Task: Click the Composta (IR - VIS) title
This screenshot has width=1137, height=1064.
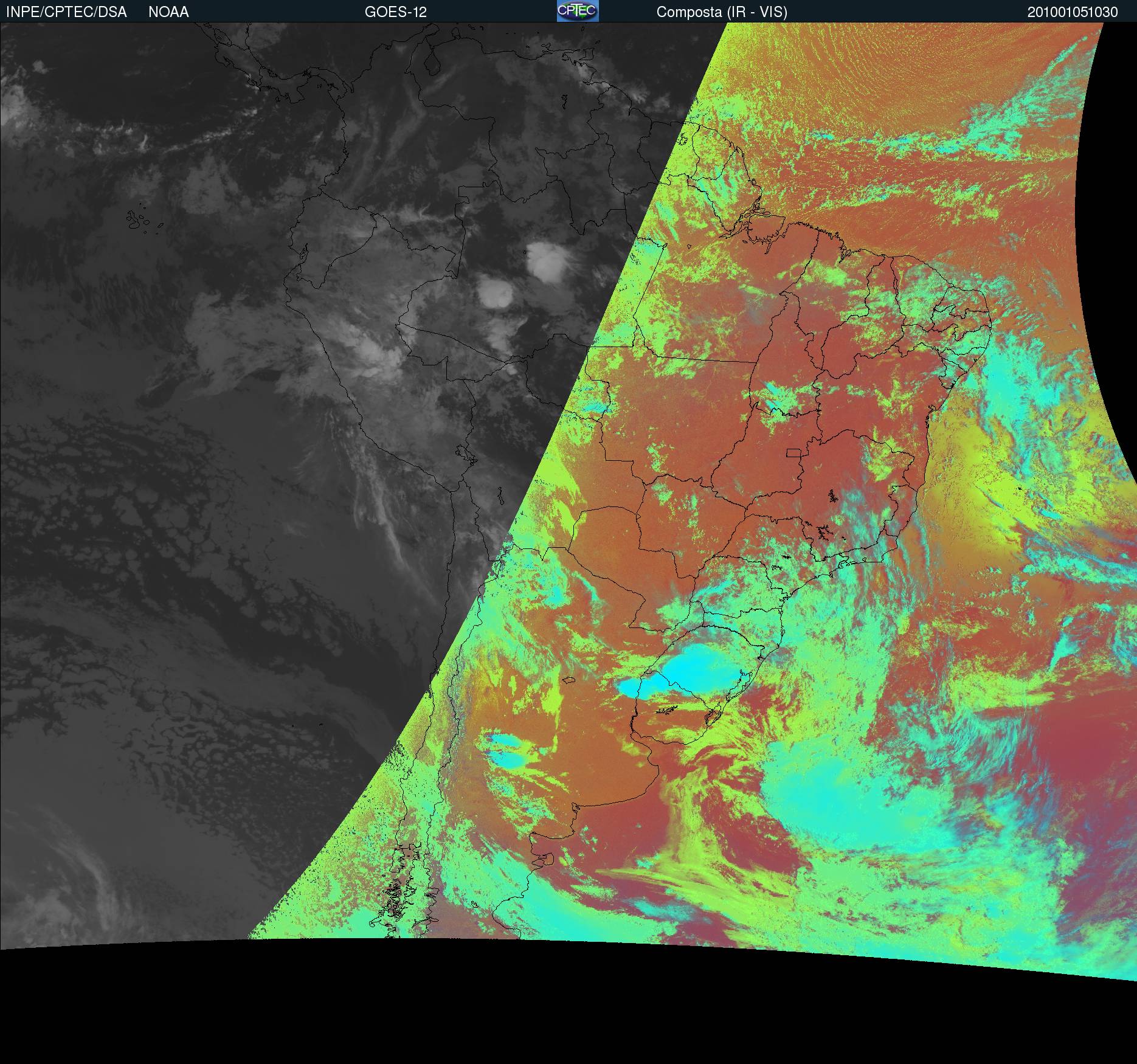Action: [x=722, y=12]
